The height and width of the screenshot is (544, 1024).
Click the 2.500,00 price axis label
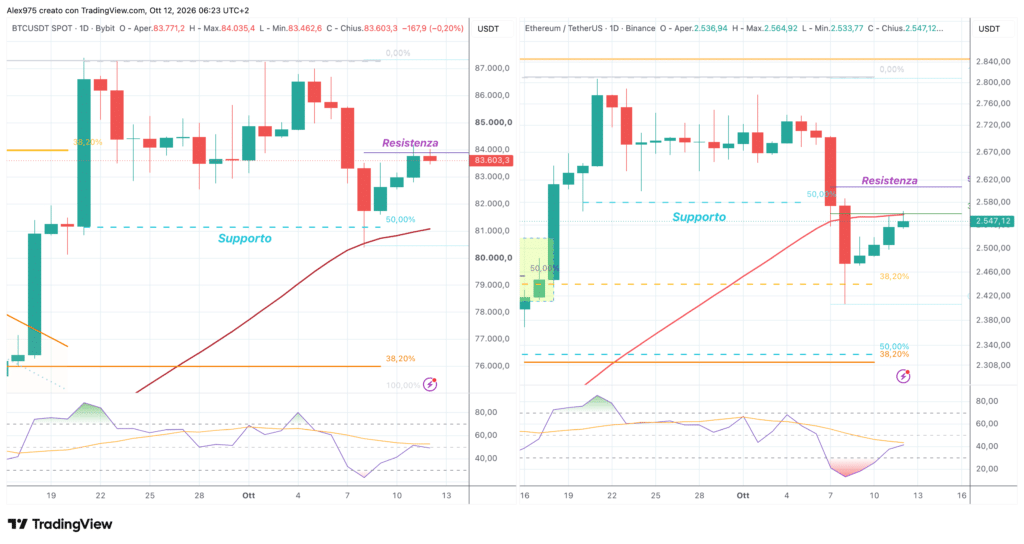(993, 248)
